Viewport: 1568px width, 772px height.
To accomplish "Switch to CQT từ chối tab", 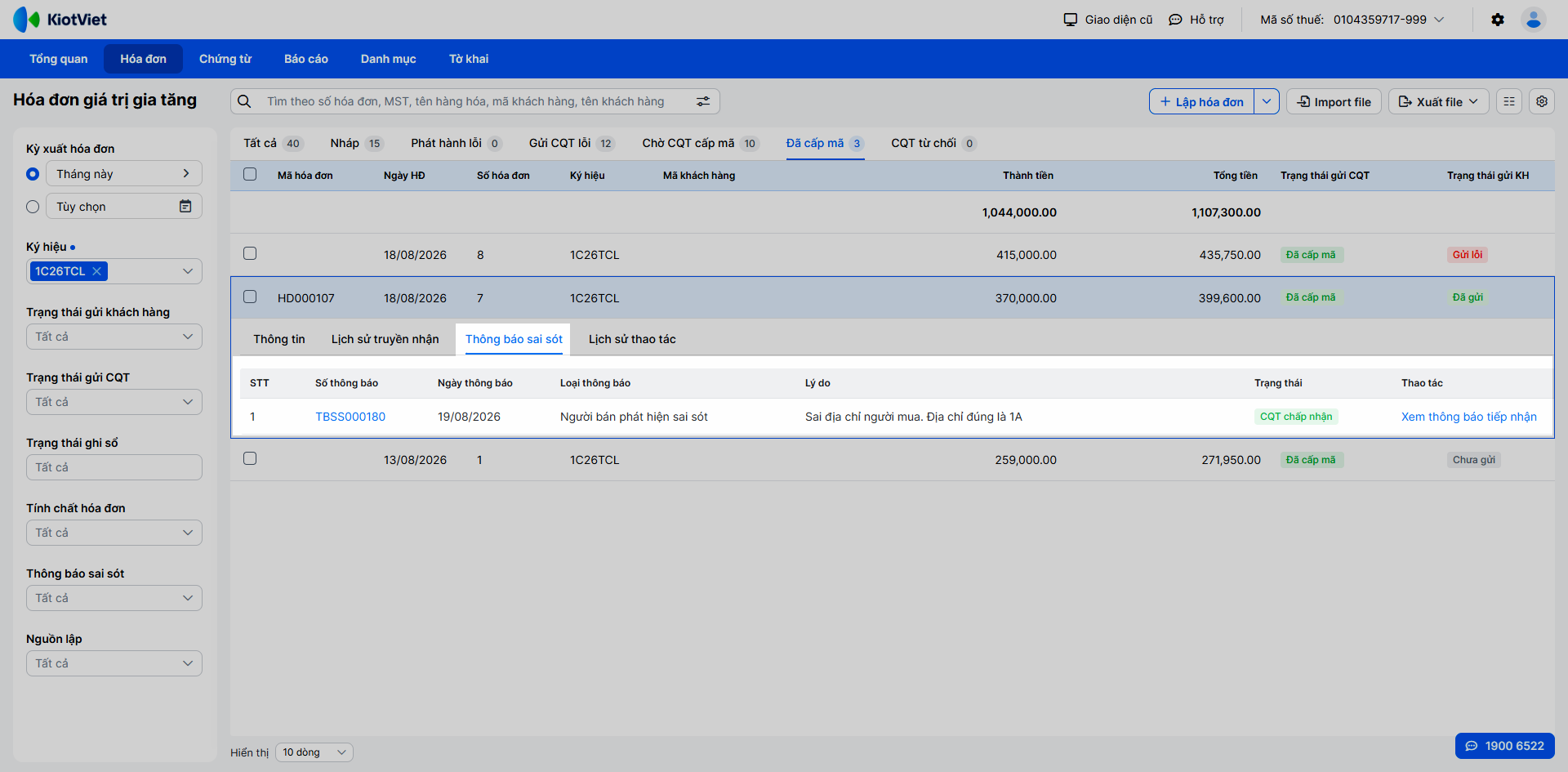I will [x=933, y=143].
